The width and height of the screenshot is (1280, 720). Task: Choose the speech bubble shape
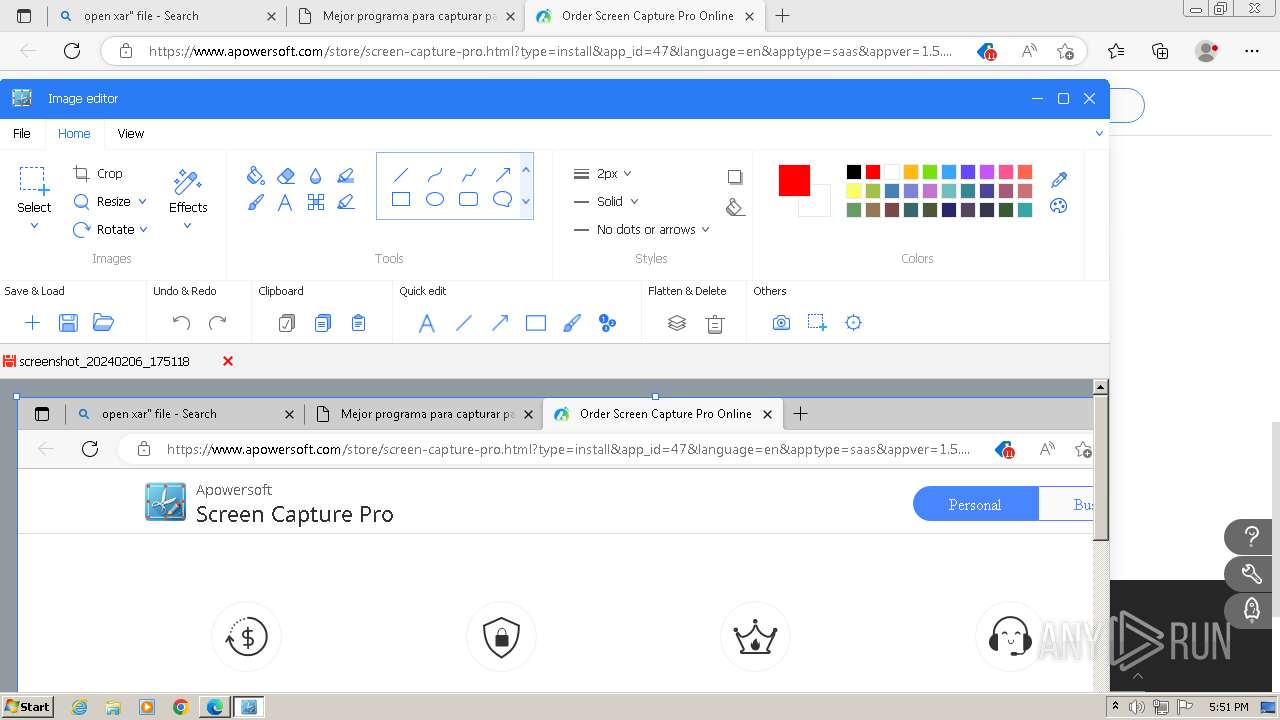[x=502, y=199]
